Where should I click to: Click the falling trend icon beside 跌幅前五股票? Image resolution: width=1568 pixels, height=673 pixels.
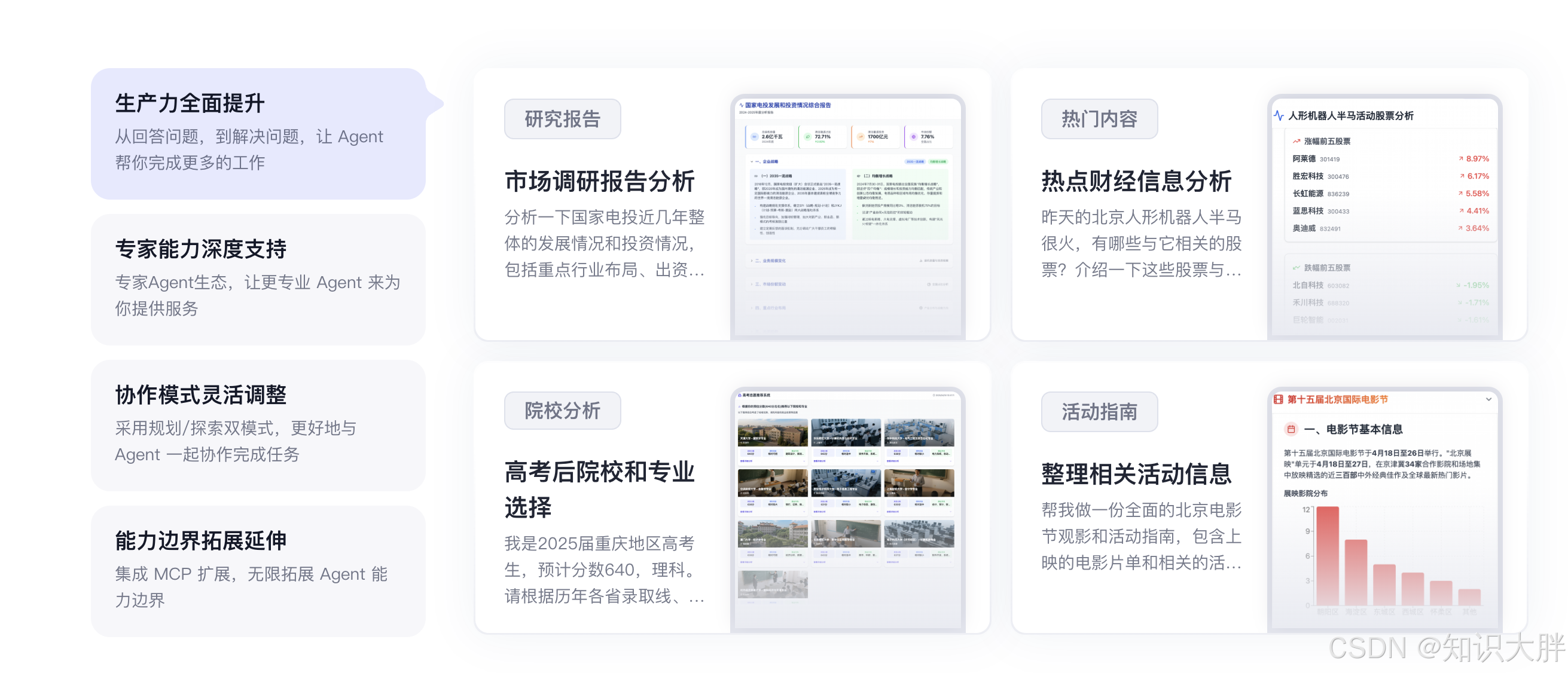click(x=1297, y=268)
